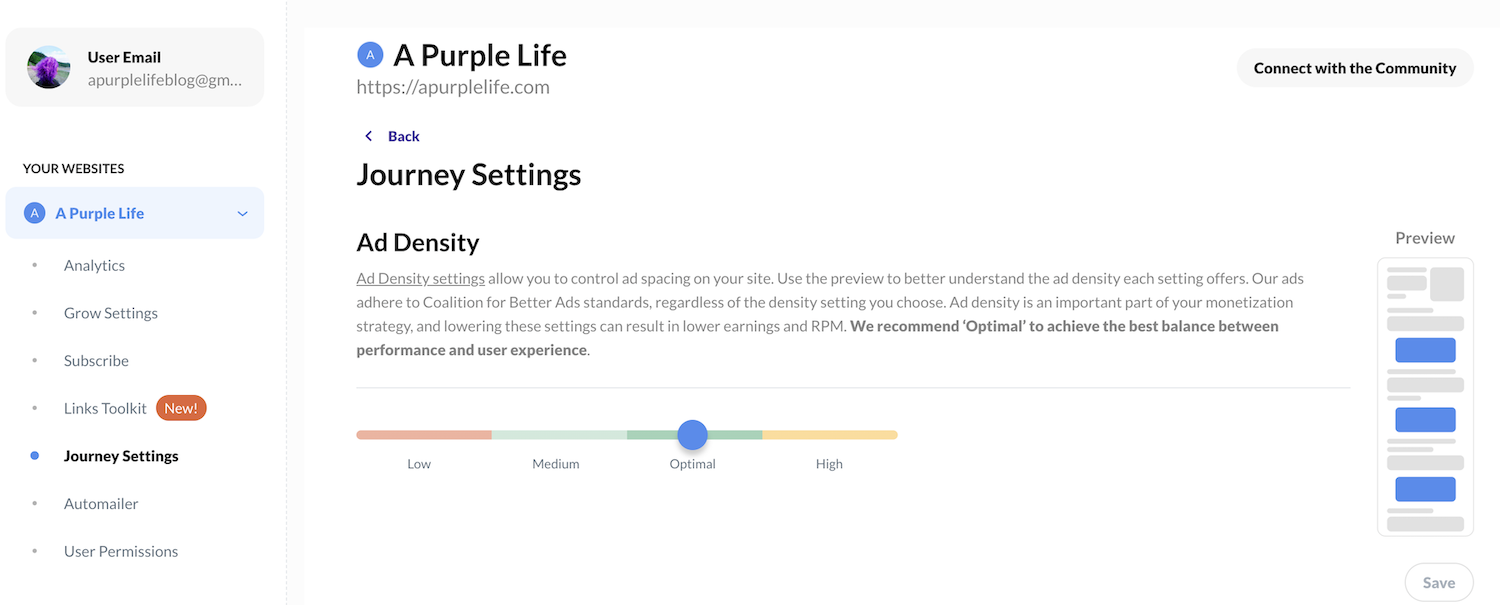Select Links Toolkit in the sidebar
The height and width of the screenshot is (605, 1500).
(105, 408)
